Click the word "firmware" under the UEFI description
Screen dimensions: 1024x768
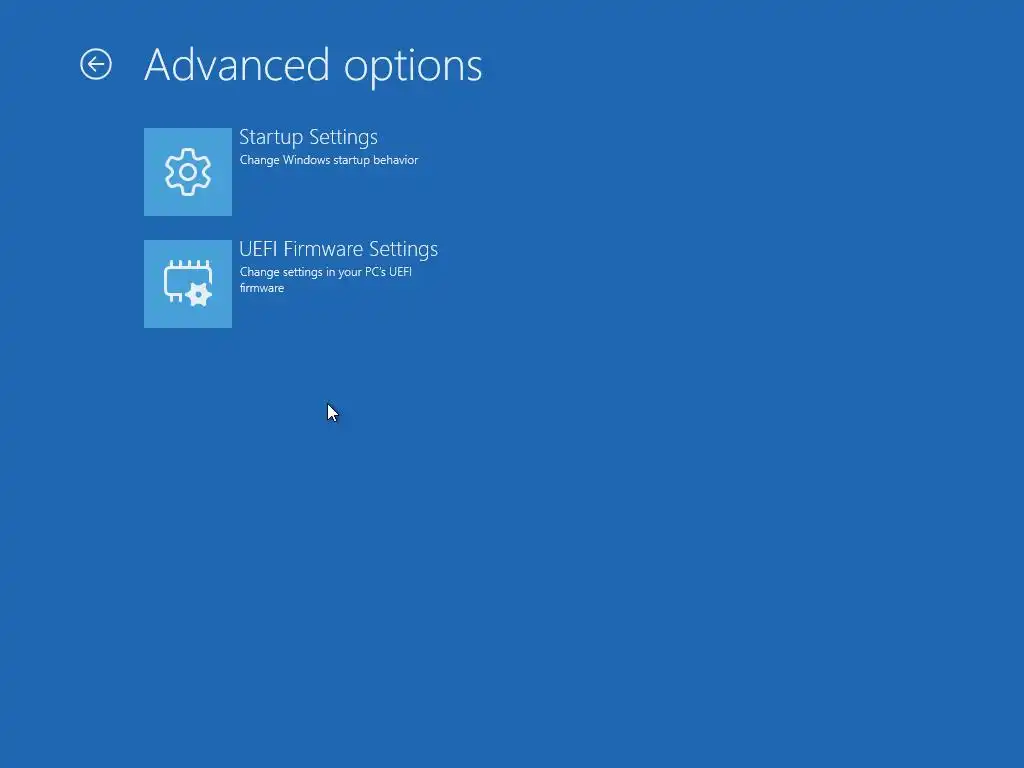[x=261, y=288]
